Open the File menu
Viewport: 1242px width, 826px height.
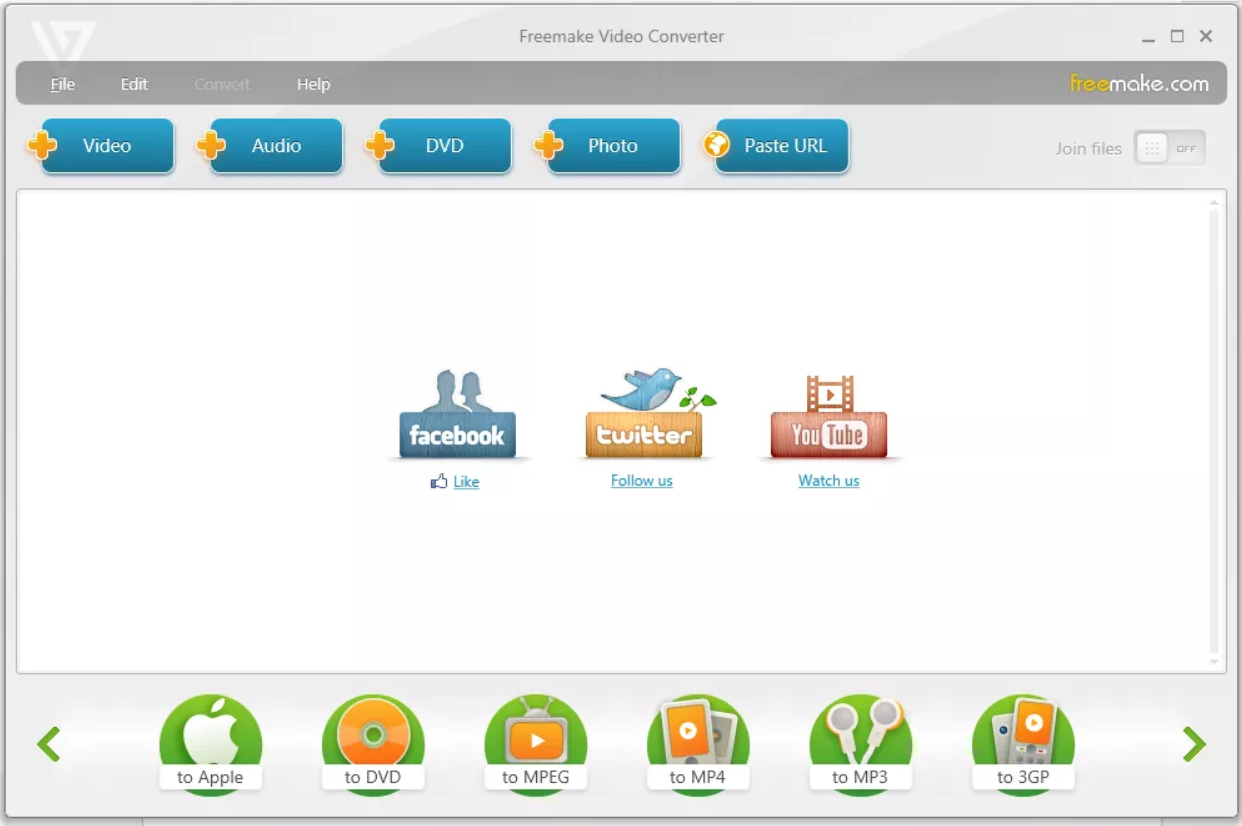[x=63, y=84]
